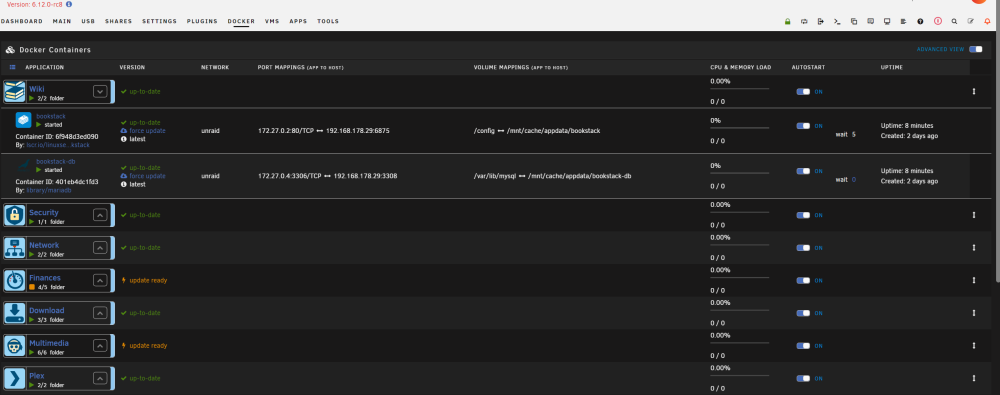Image resolution: width=1000 pixels, height=395 pixels.
Task: Open the Main tab
Action: (62, 21)
